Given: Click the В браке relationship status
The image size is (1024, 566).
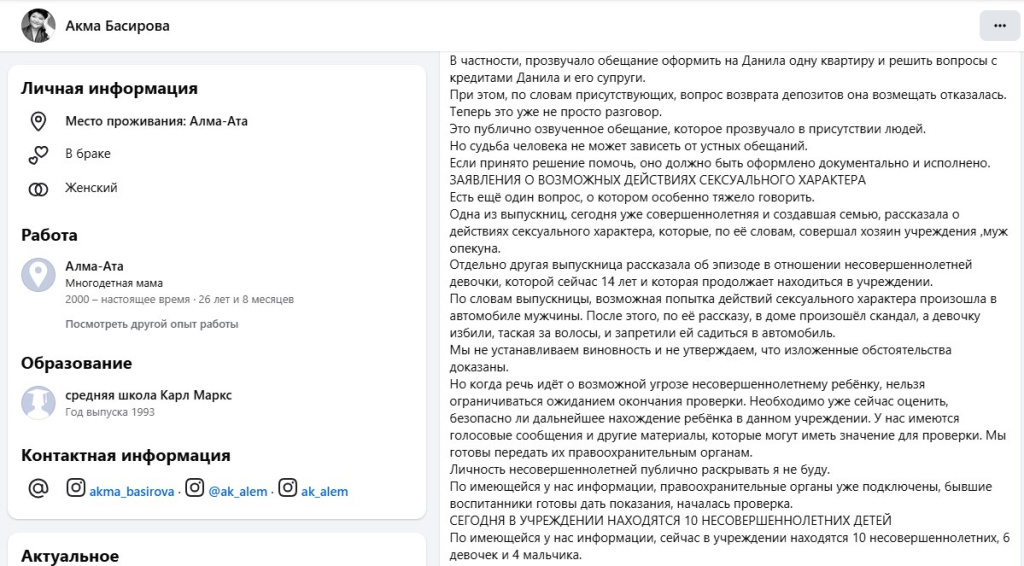Looking at the screenshot, I should pos(88,154).
